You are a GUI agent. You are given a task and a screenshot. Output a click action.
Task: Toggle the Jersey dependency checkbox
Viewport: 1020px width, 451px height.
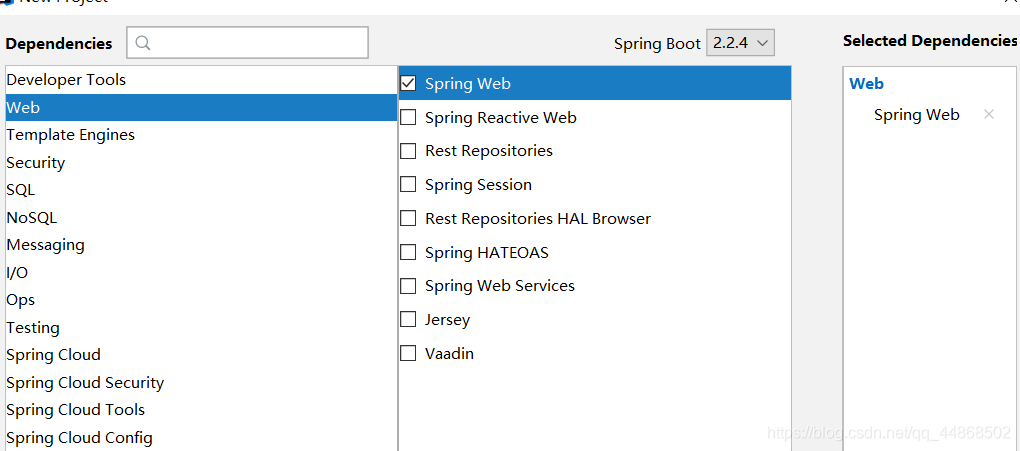408,320
